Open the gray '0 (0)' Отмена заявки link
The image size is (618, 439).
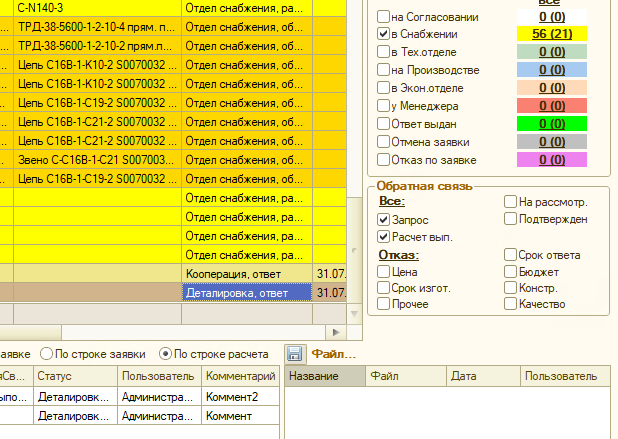552,141
